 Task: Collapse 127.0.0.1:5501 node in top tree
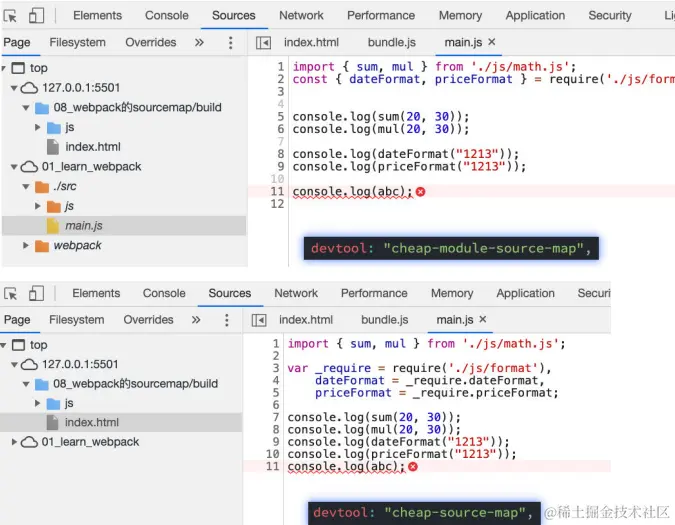click(14, 88)
